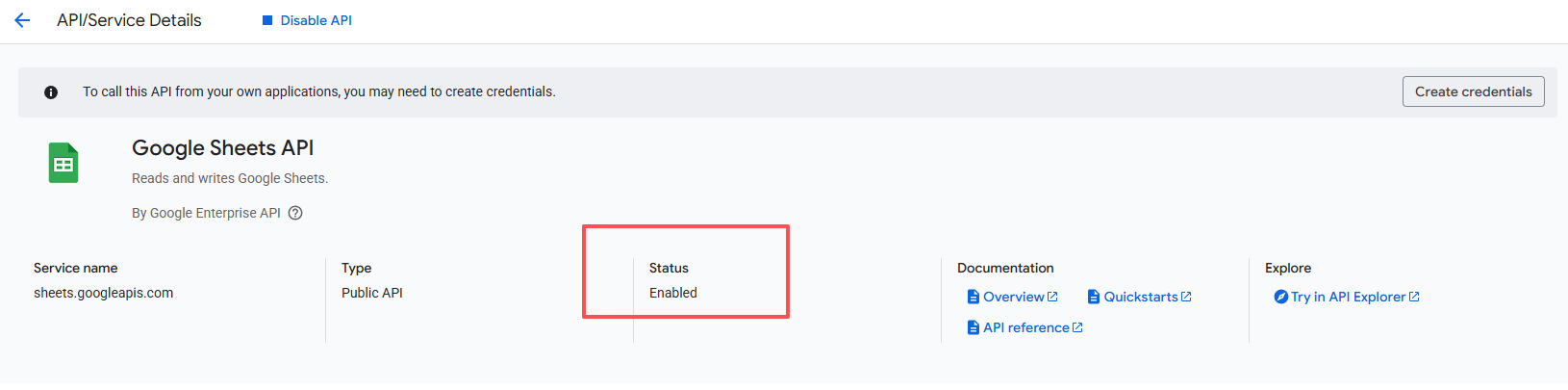Open the API reference link

[1025, 327]
